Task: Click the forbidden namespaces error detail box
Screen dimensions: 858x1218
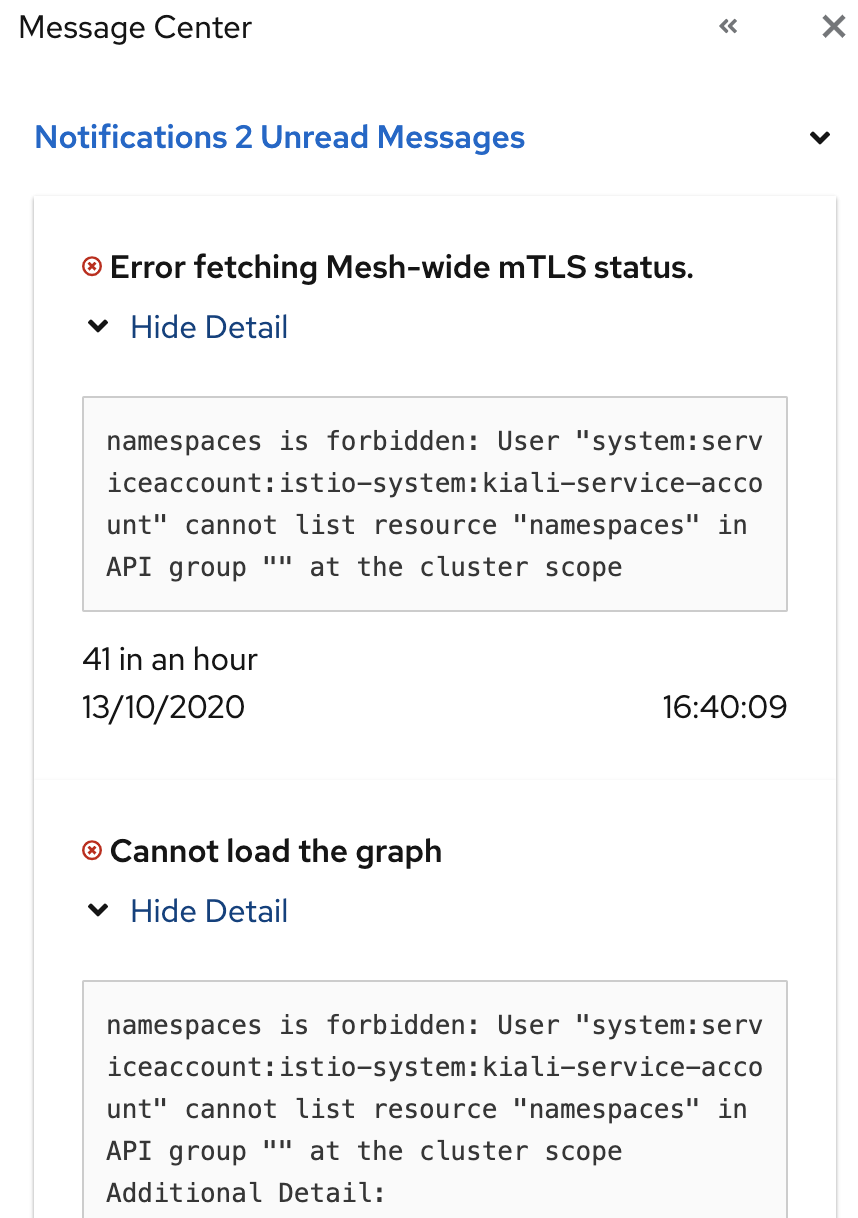Action: click(434, 503)
